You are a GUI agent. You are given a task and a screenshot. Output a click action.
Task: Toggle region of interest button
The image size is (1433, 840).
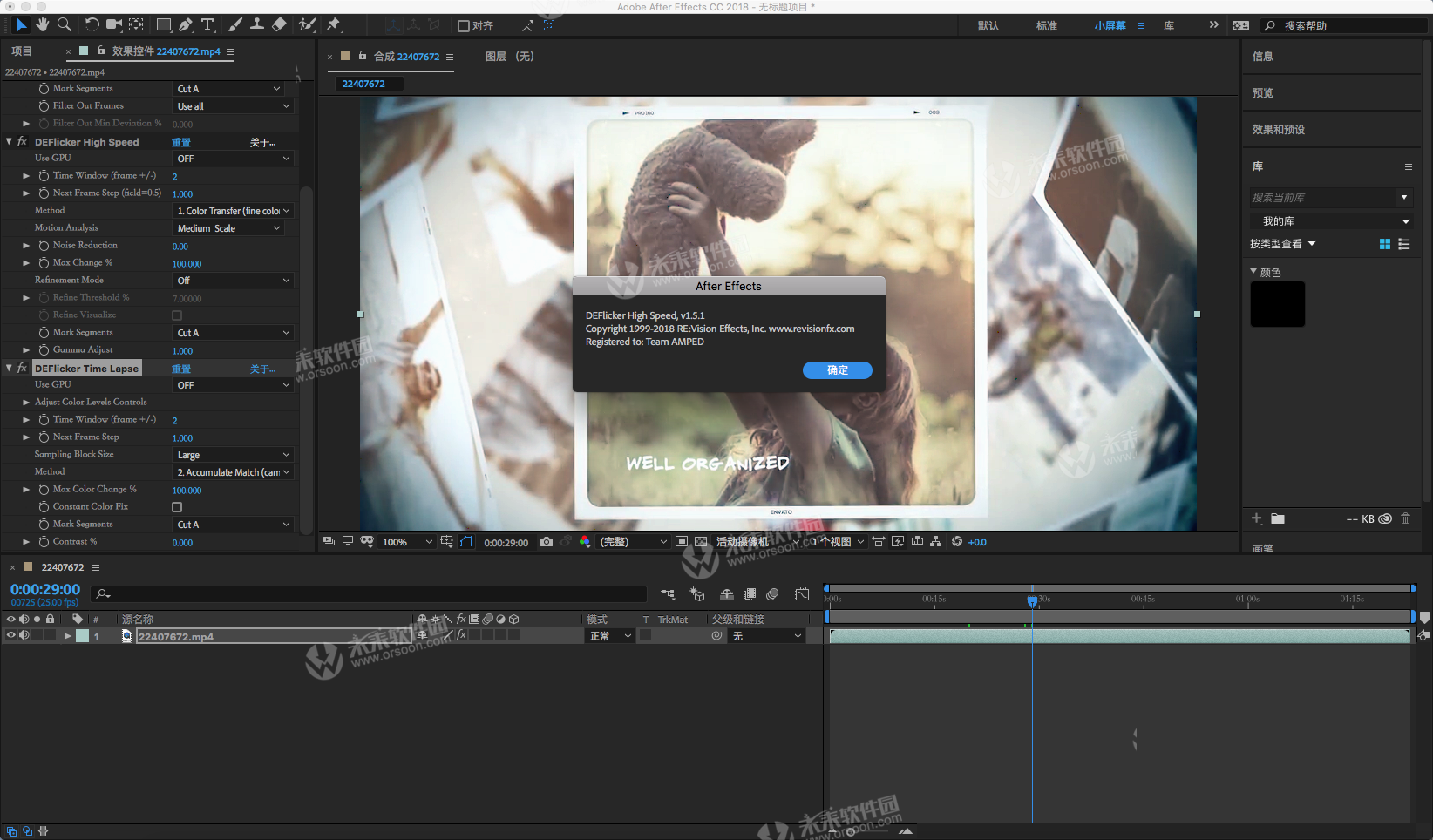682,542
